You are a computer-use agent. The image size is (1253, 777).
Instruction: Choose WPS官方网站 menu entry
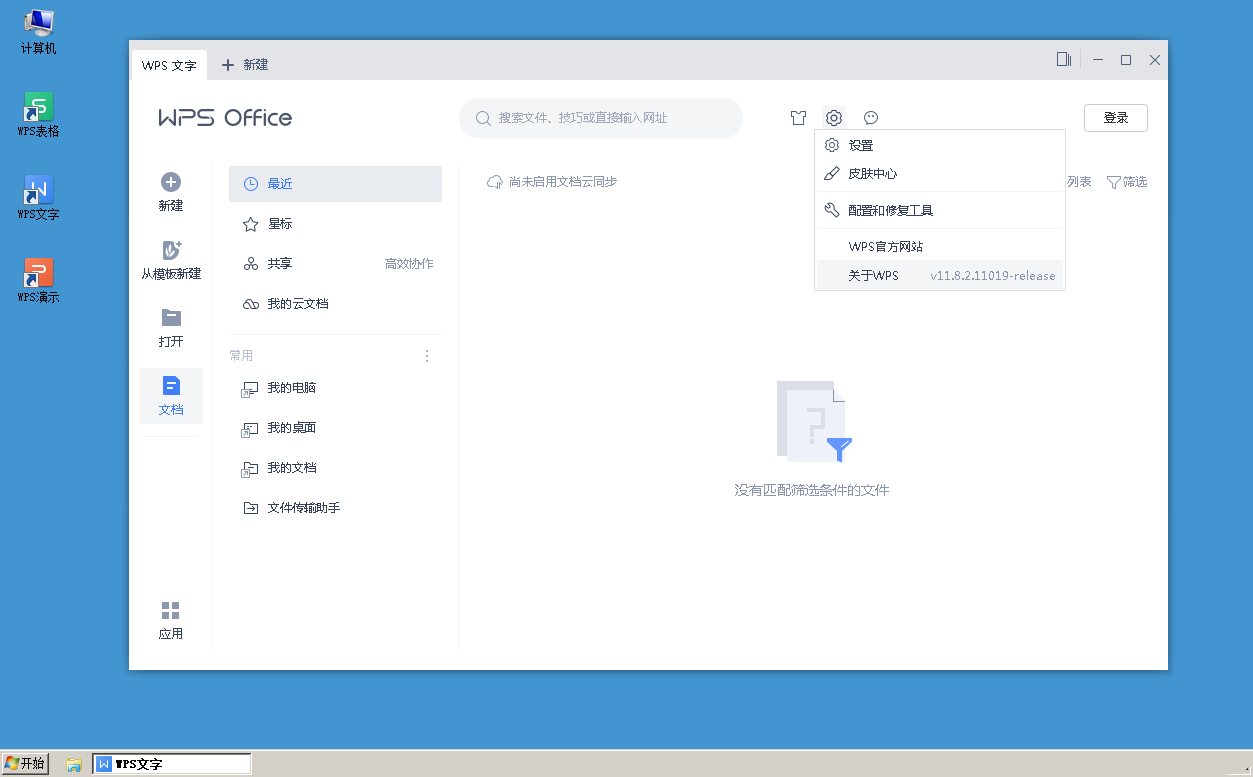pos(940,247)
